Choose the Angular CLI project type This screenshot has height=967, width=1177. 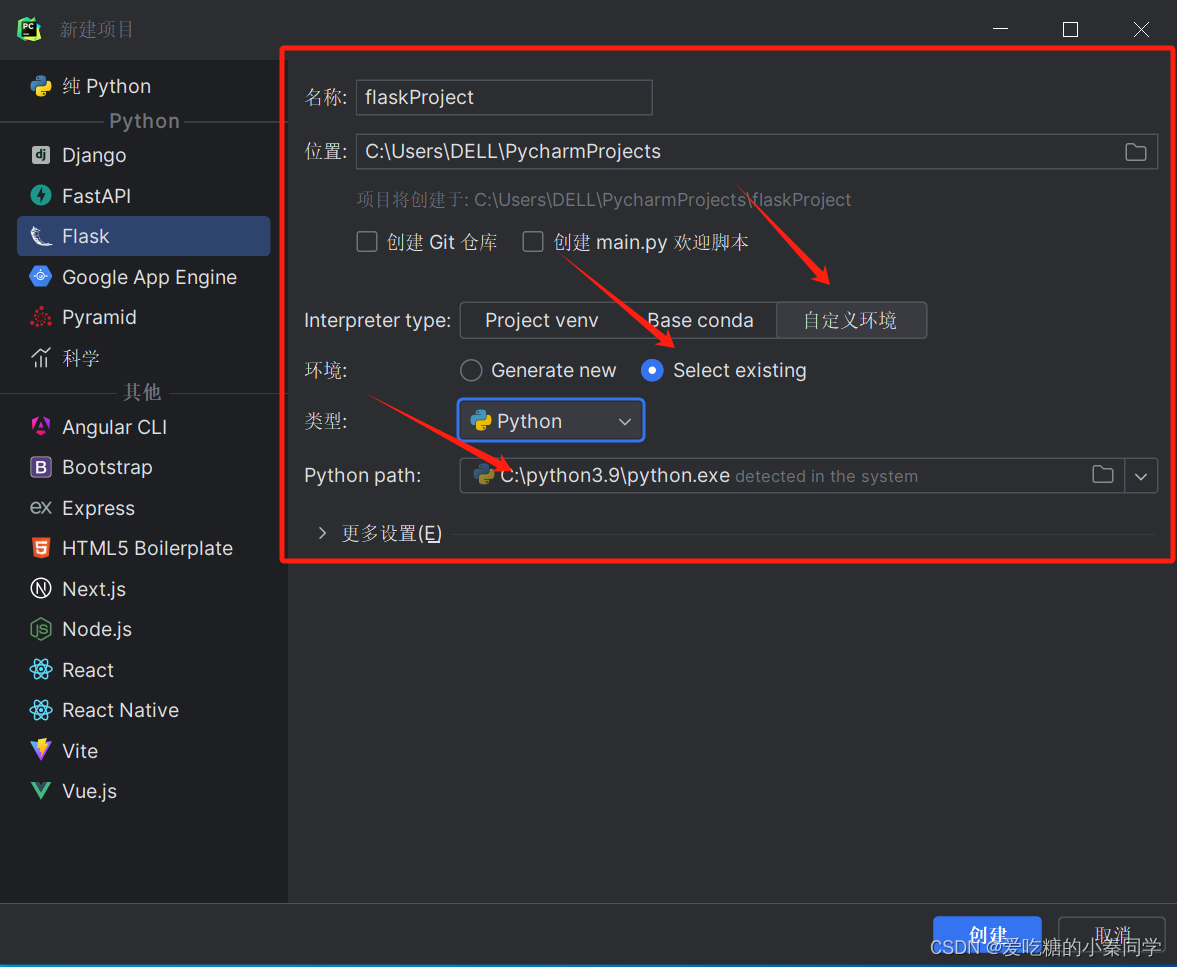click(x=143, y=426)
